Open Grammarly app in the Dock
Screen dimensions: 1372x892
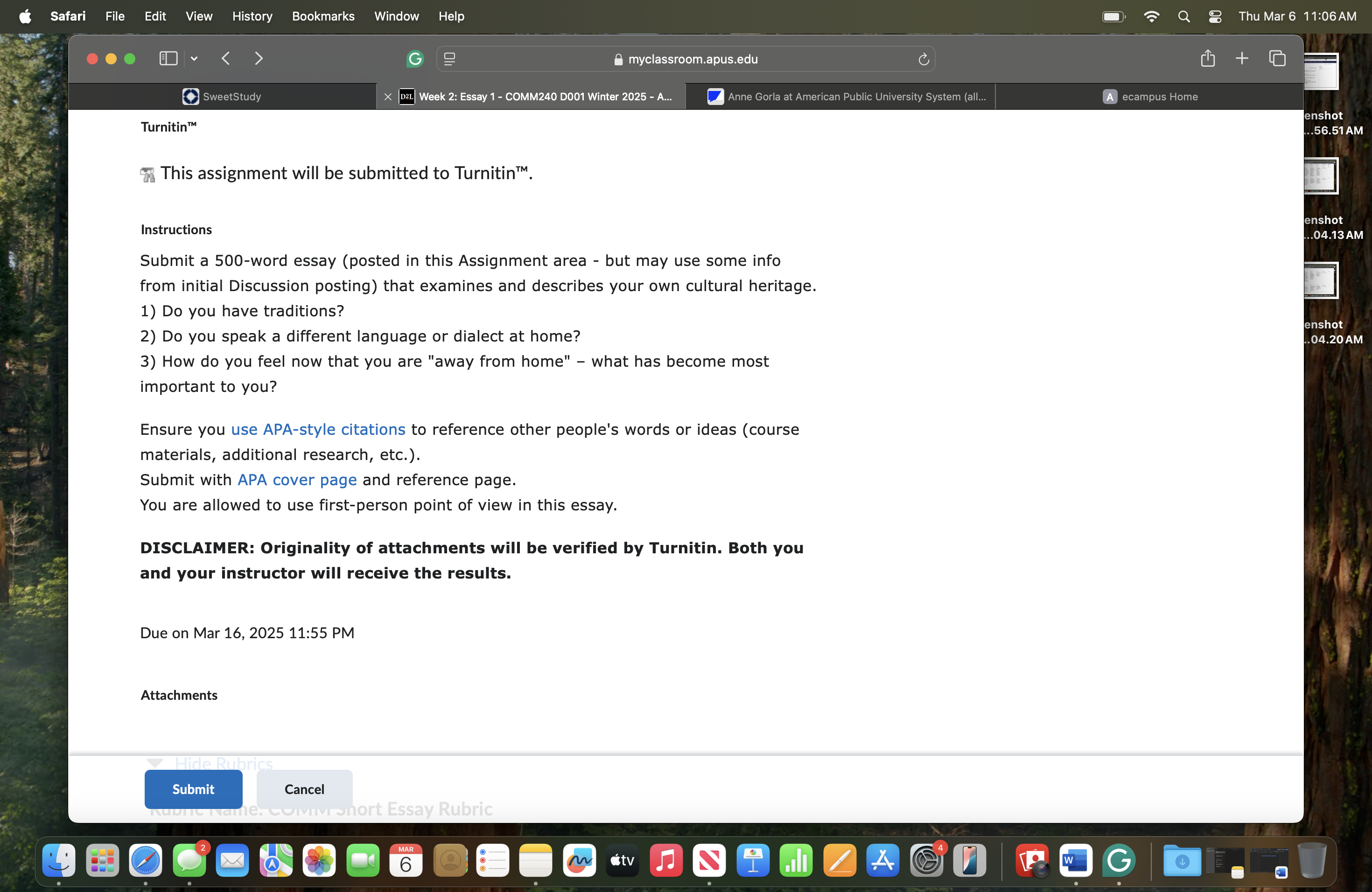[x=1119, y=861]
